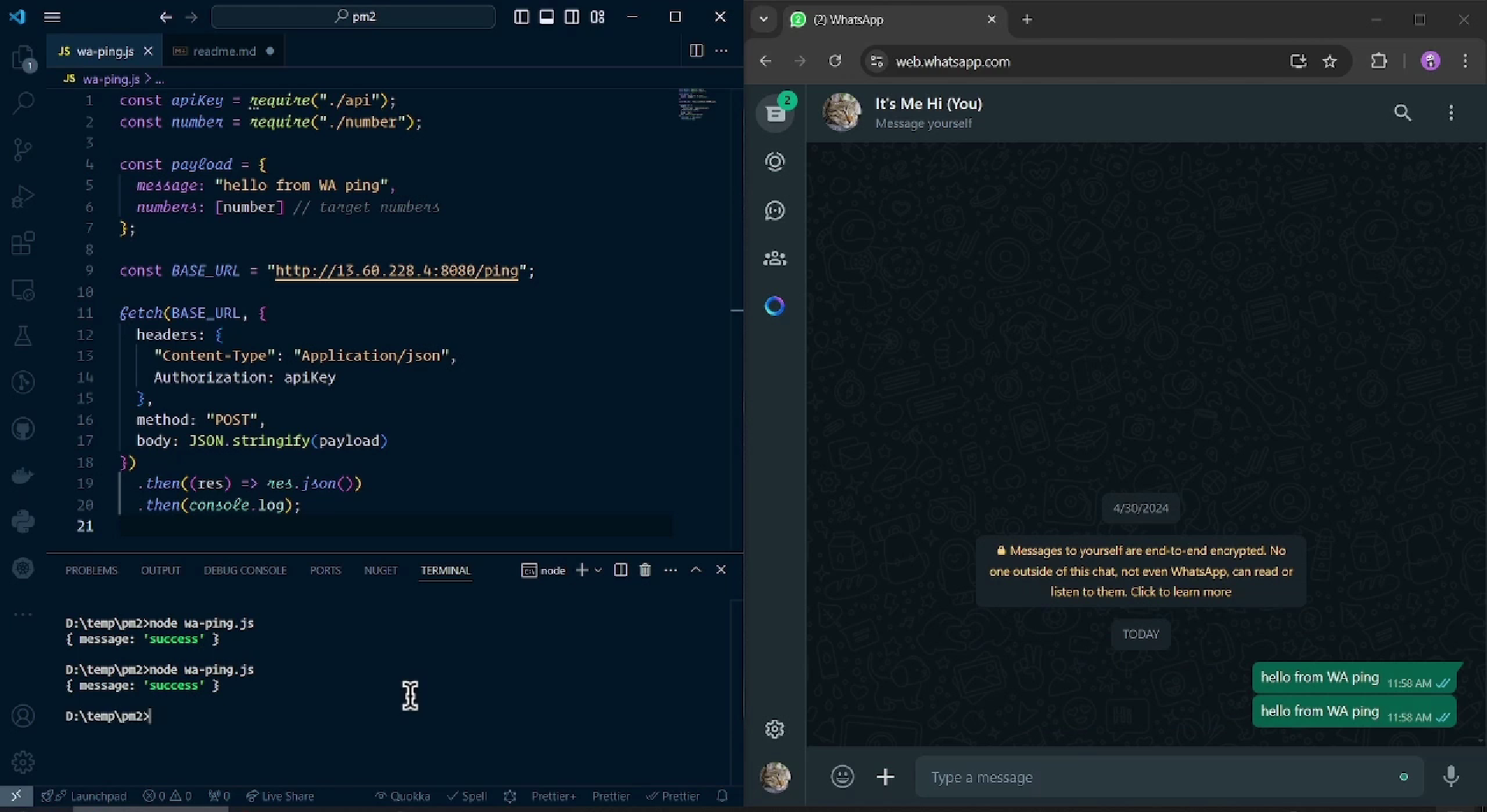
Task: Toggle VS Code primary side bar
Action: point(521,17)
